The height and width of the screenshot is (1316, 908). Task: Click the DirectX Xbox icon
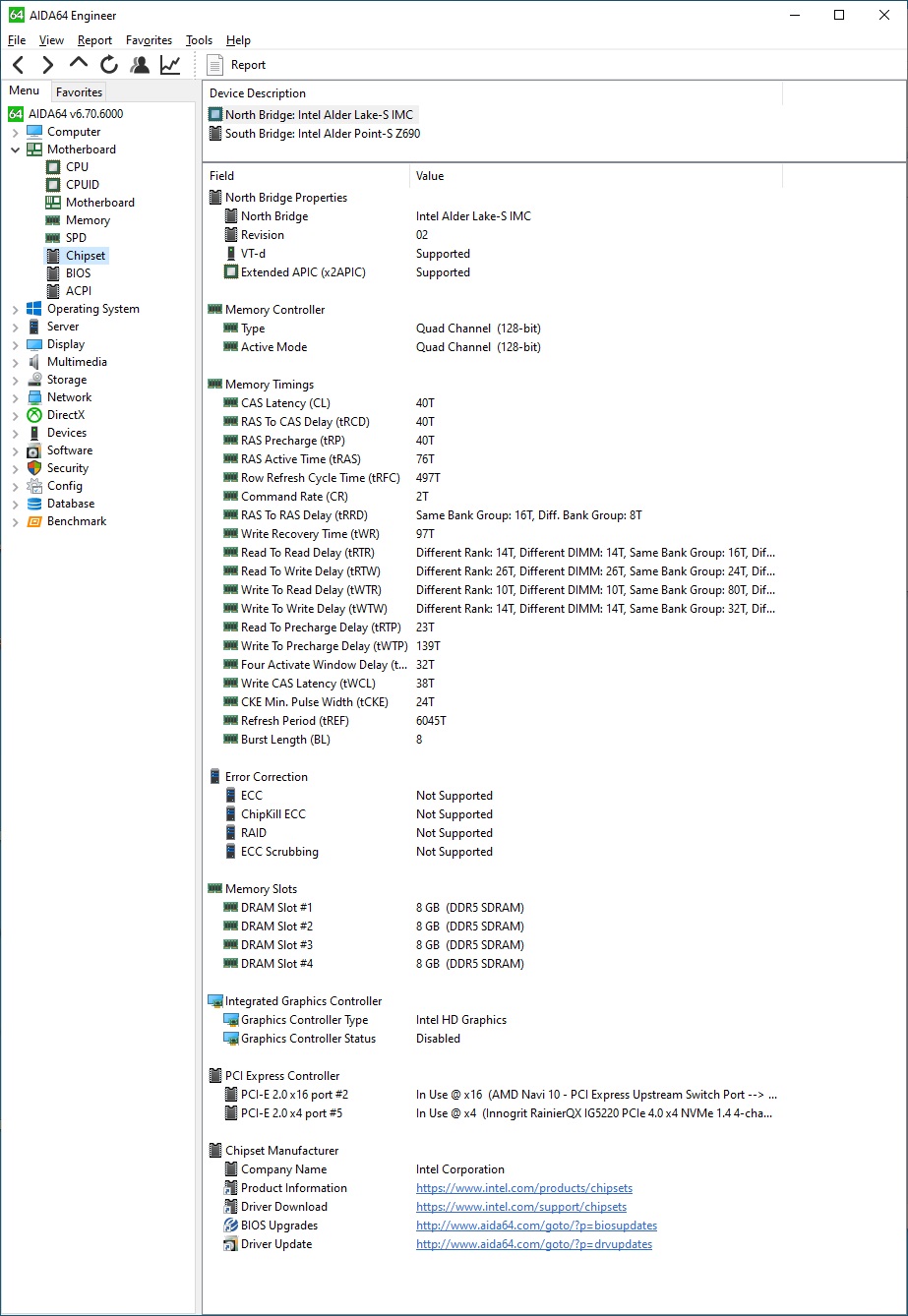[34, 415]
